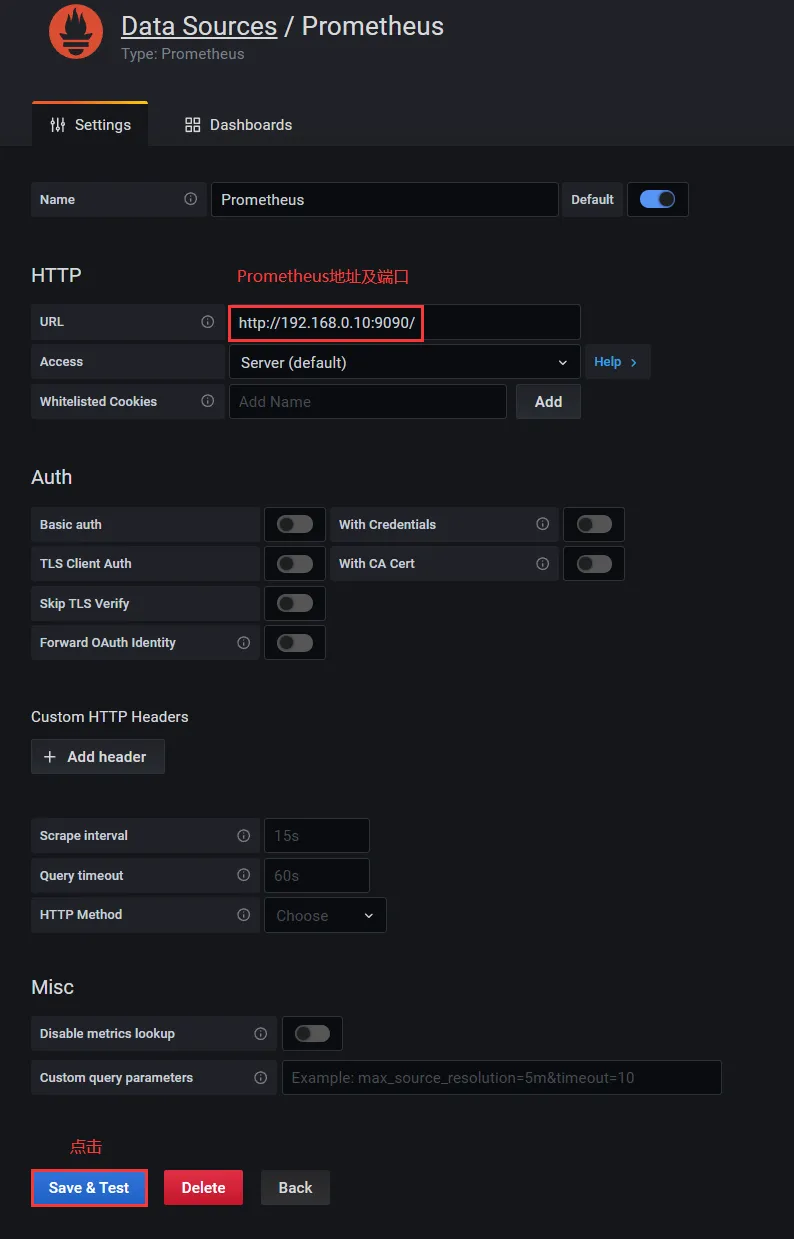Open the Access Server (default) dropdown
The width and height of the screenshot is (794, 1239).
coord(404,362)
